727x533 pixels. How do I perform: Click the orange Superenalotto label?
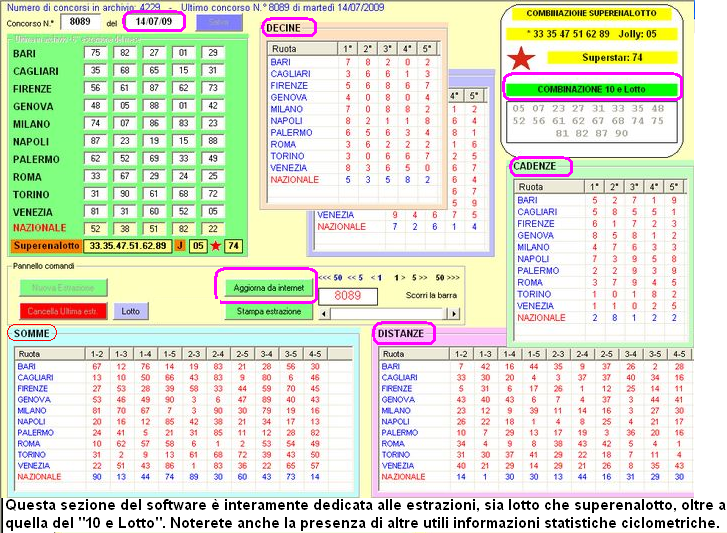46,246
